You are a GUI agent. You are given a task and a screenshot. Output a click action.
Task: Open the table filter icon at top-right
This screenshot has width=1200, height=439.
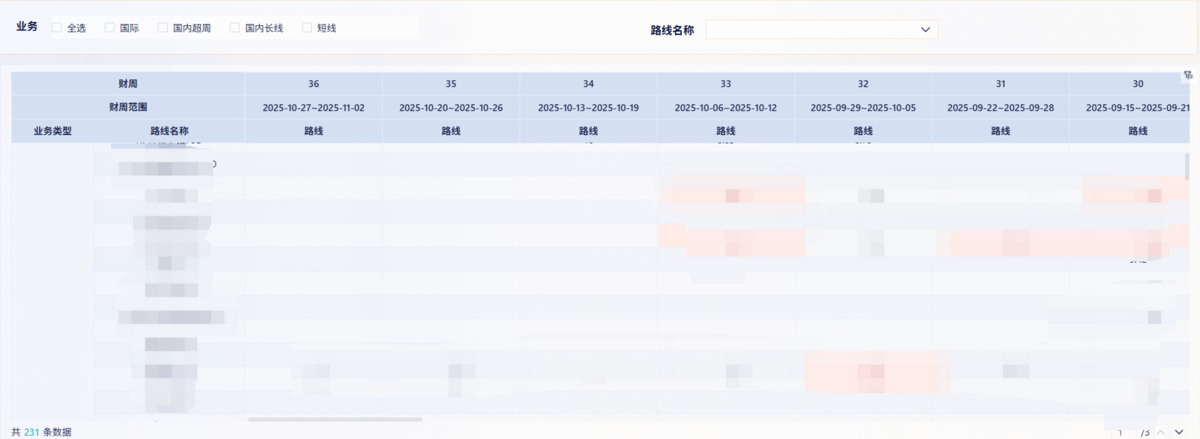(1188, 75)
